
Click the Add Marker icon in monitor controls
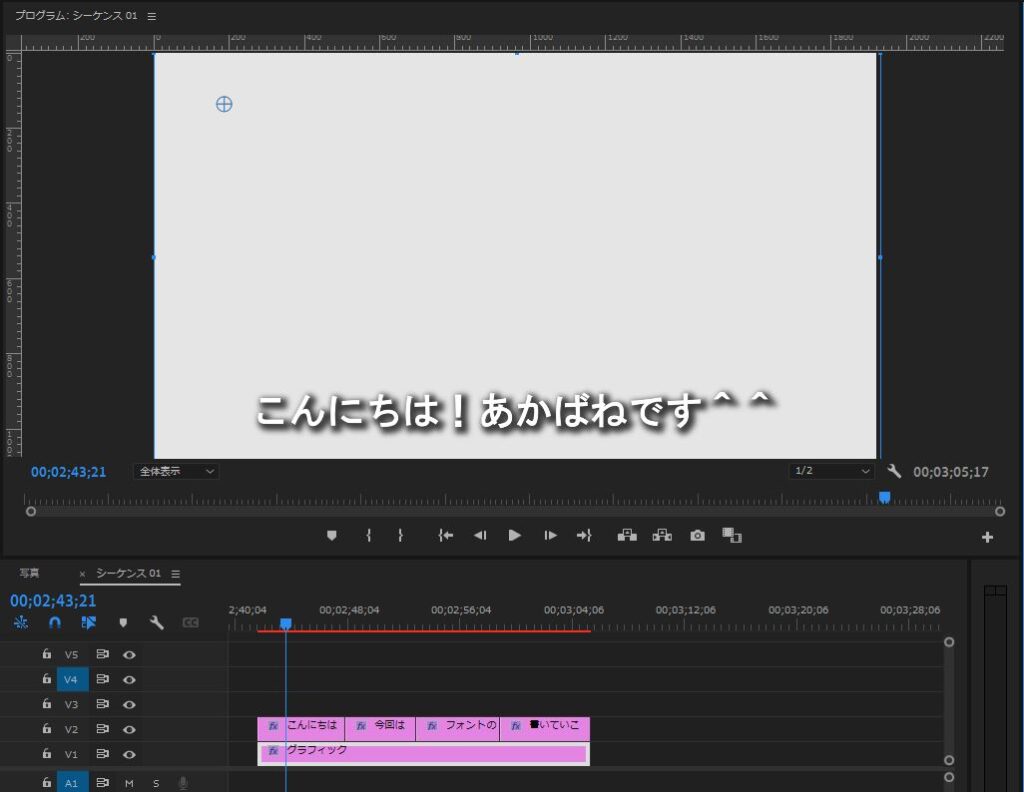[x=332, y=536]
